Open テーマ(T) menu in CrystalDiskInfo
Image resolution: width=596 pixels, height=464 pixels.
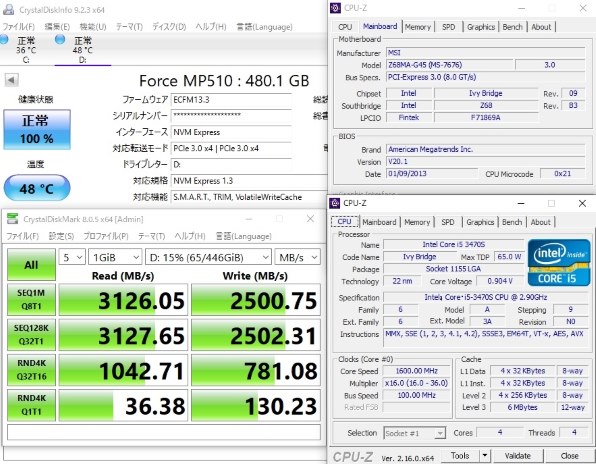point(129,27)
